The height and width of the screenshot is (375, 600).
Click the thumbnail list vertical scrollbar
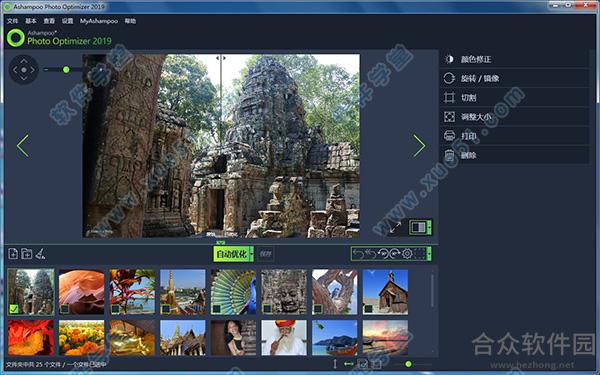pyautogui.click(x=433, y=291)
